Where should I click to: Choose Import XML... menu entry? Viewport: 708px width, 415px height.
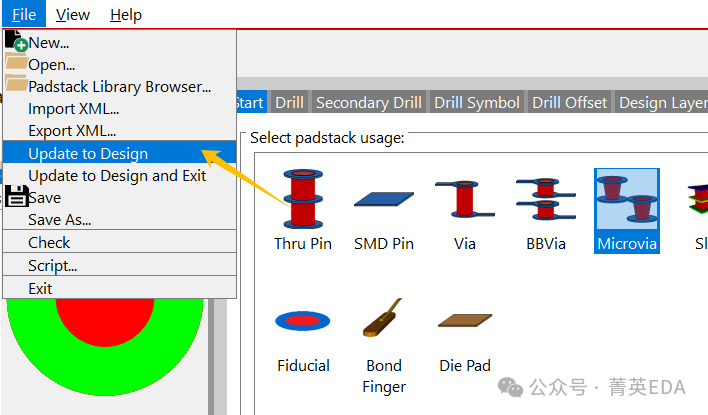click(120, 109)
